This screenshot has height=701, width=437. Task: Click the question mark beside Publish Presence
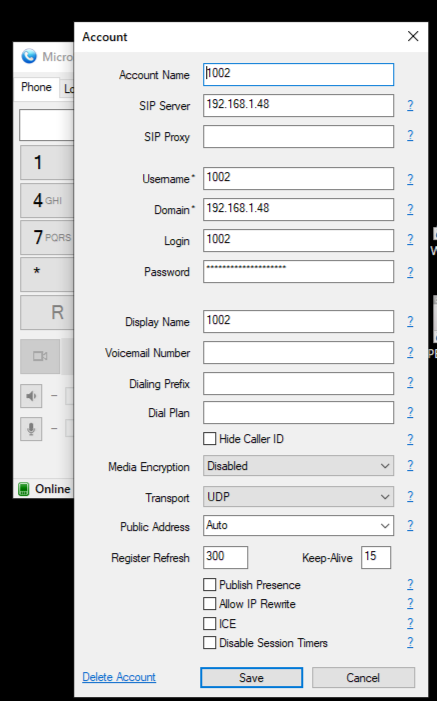410,584
